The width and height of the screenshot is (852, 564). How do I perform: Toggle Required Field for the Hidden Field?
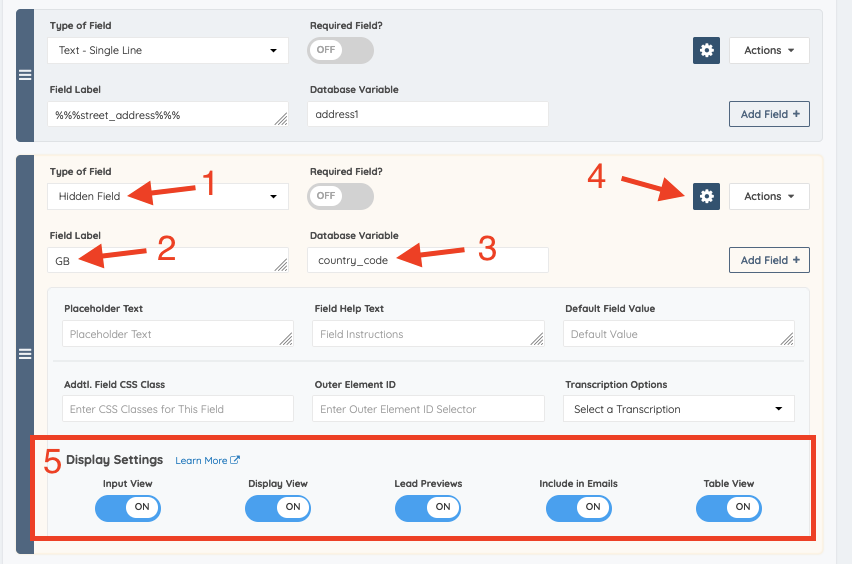click(341, 196)
